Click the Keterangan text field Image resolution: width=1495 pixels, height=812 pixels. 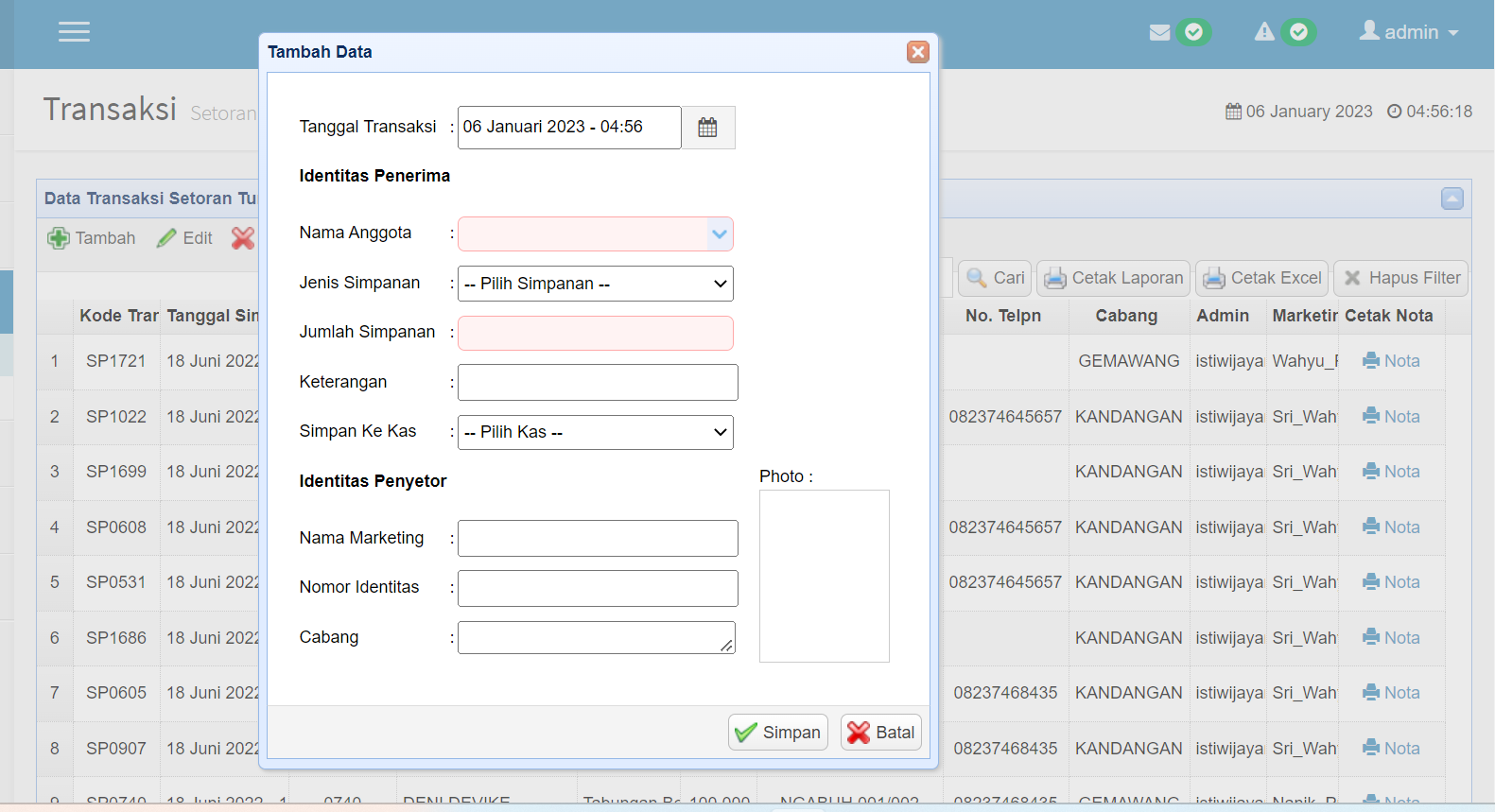[x=598, y=383]
